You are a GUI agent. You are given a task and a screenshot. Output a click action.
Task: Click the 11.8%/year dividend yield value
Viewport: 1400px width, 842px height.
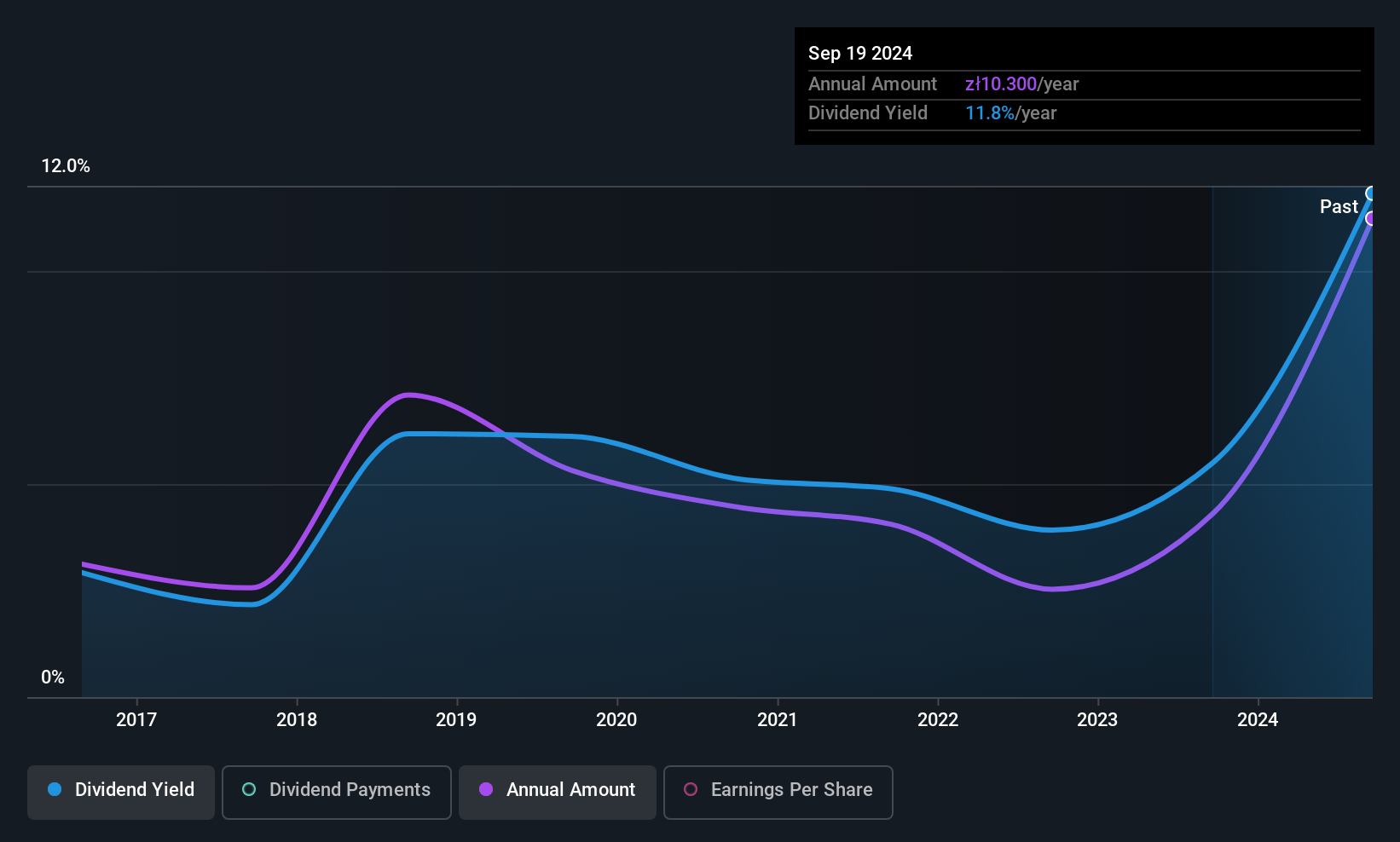(1010, 112)
